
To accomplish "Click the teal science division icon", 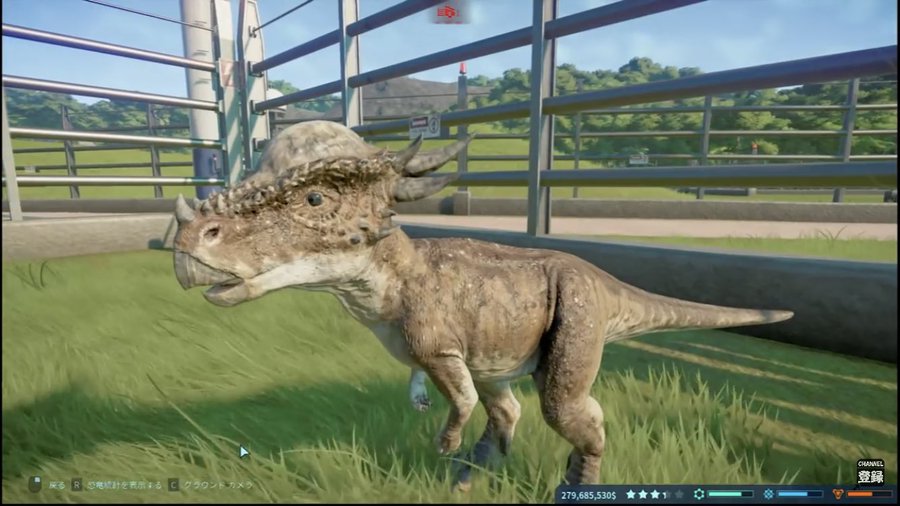I will point(699,494).
